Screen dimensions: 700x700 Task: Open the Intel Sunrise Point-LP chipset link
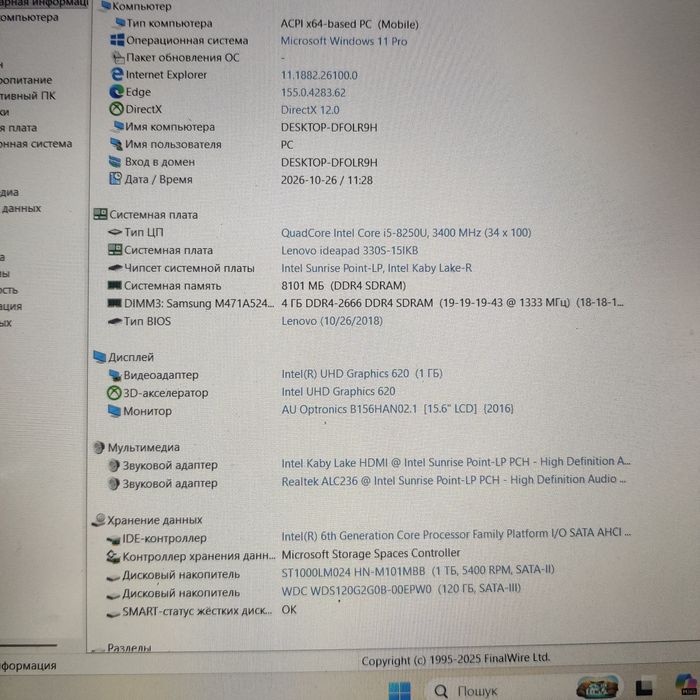coord(376,268)
